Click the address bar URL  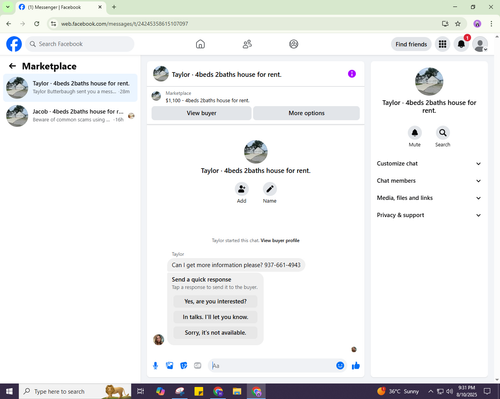click(x=124, y=24)
